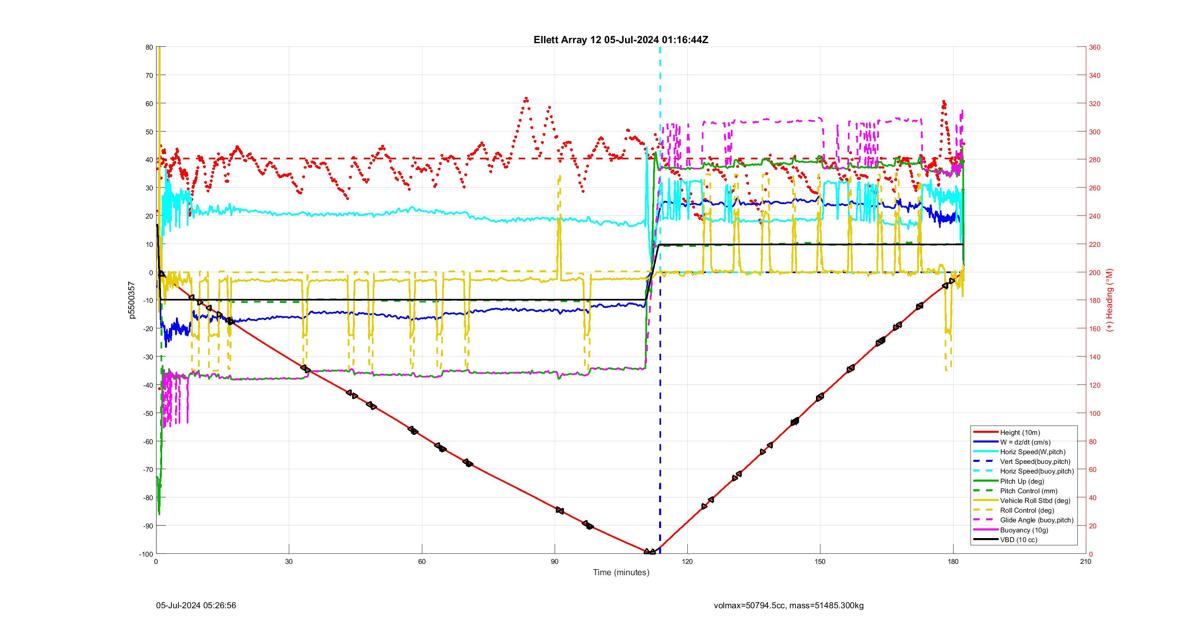Select 'W = dz/dt (cm/s)' legend label
The image size is (1200, 622).
pyautogui.click(x=1025, y=442)
